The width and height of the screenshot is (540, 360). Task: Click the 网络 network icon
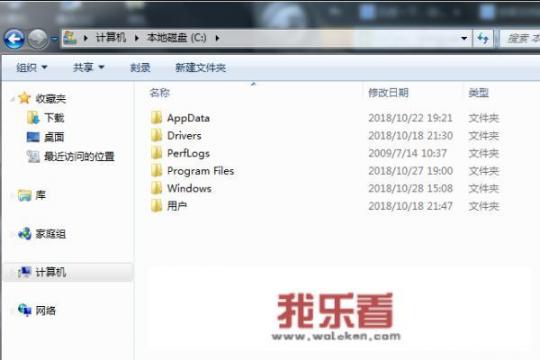[x=25, y=310]
